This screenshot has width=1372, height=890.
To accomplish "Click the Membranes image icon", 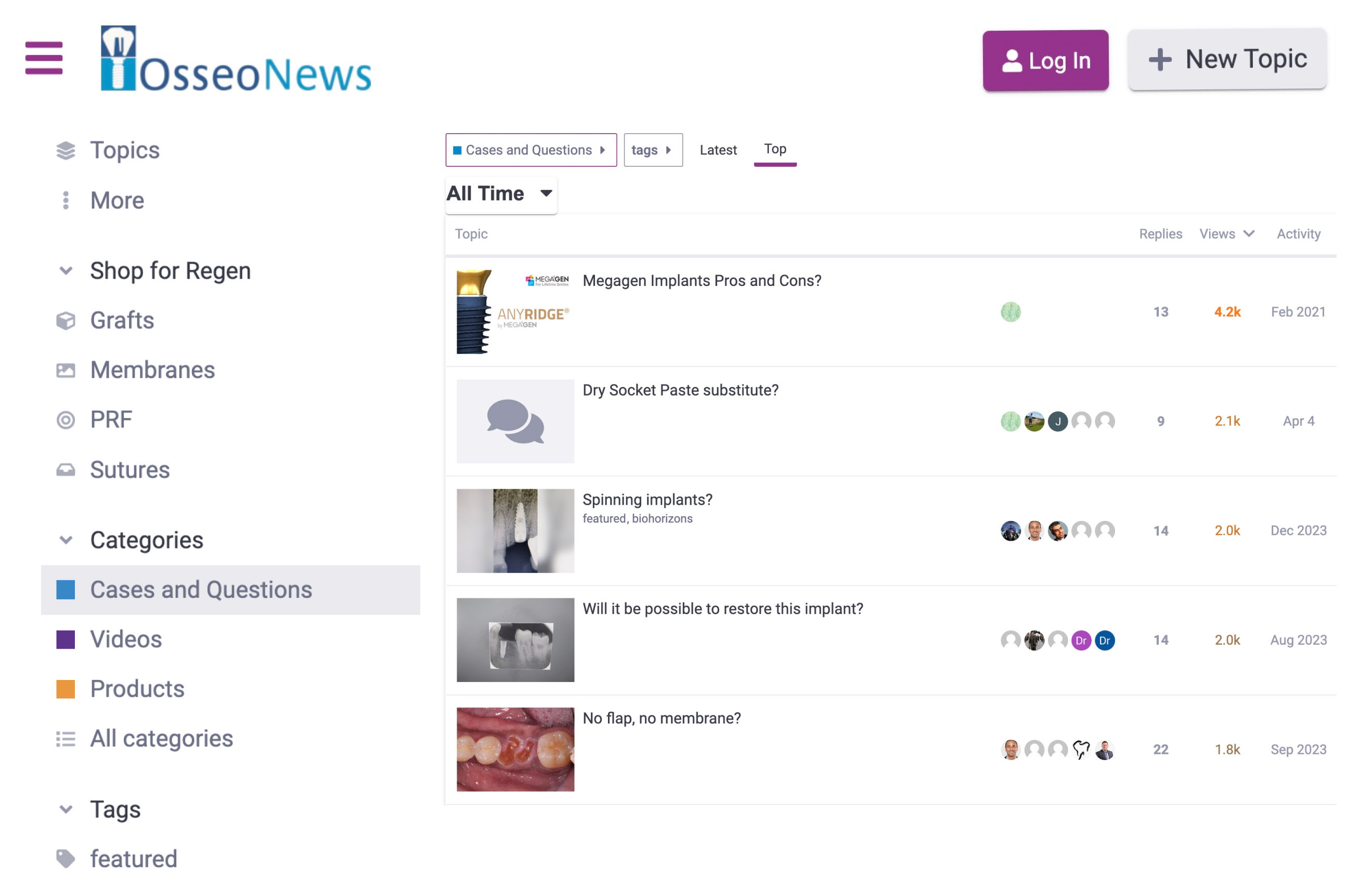I will pyautogui.click(x=66, y=371).
